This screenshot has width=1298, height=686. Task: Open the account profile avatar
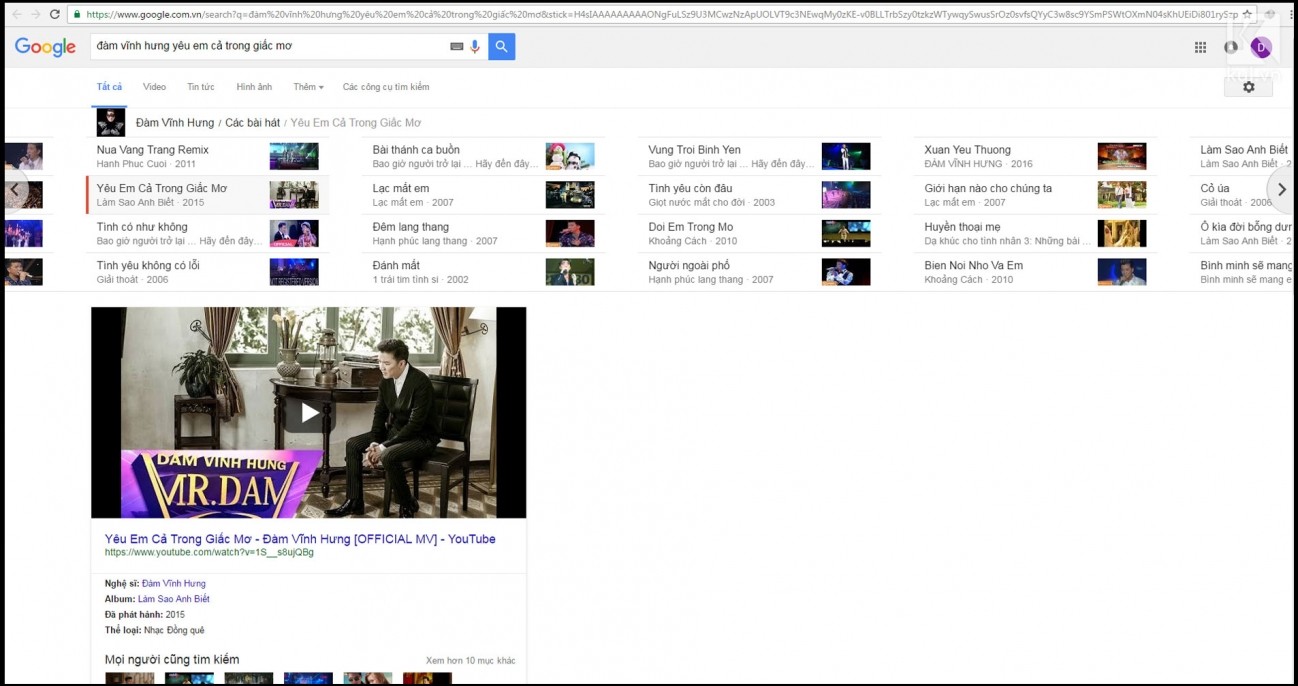pos(1261,47)
